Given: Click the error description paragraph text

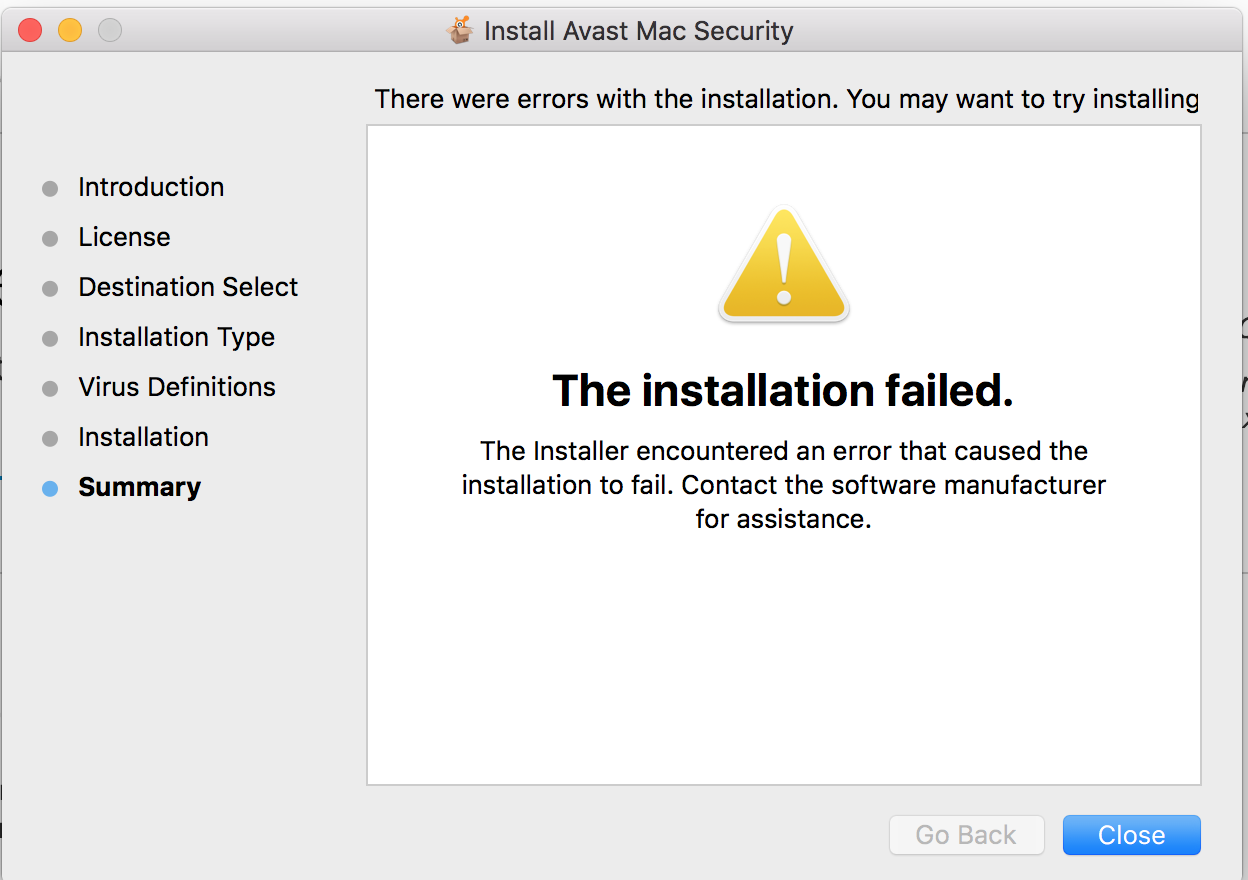Looking at the screenshot, I should point(784,485).
